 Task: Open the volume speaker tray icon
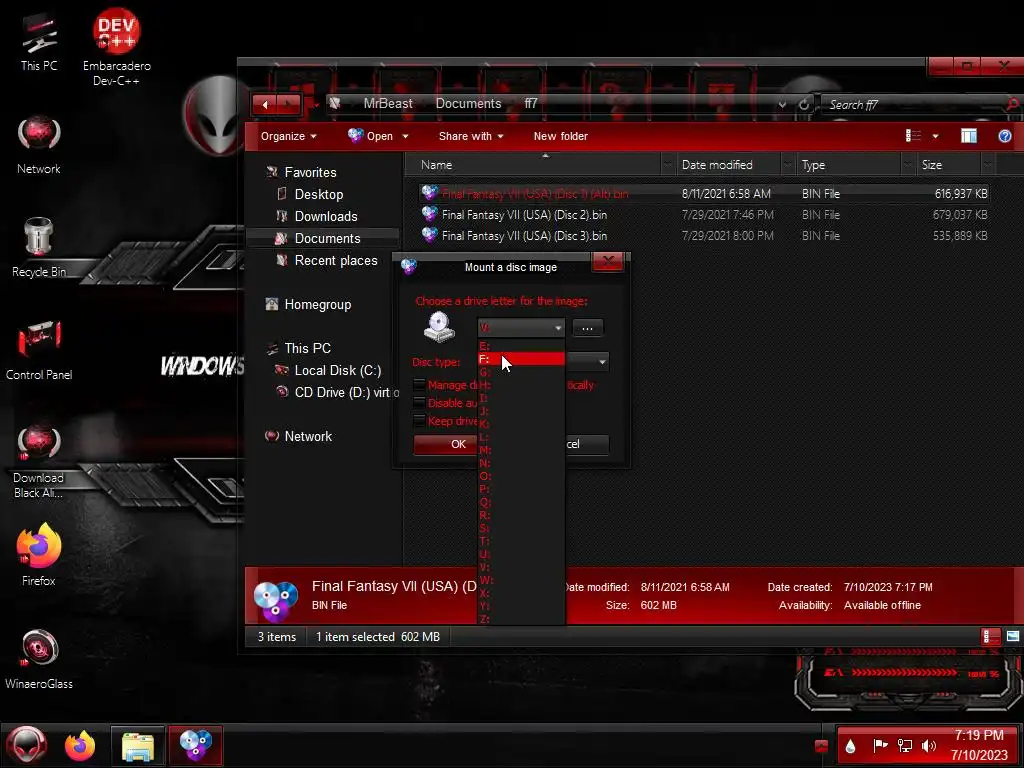pyautogui.click(x=928, y=745)
